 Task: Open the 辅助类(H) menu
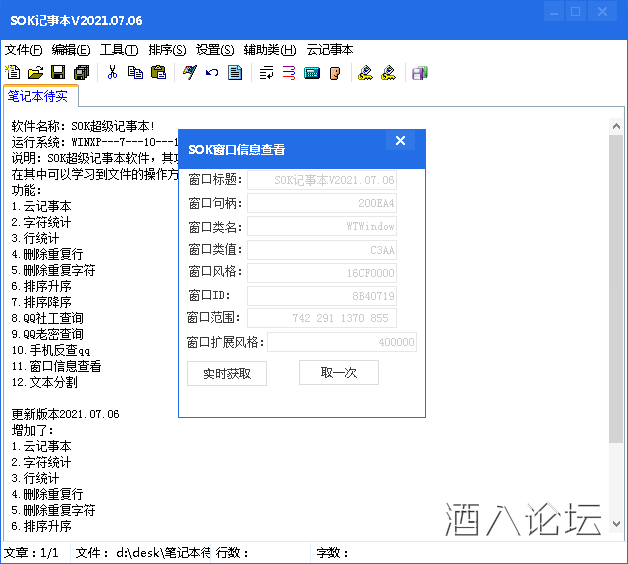[270, 50]
